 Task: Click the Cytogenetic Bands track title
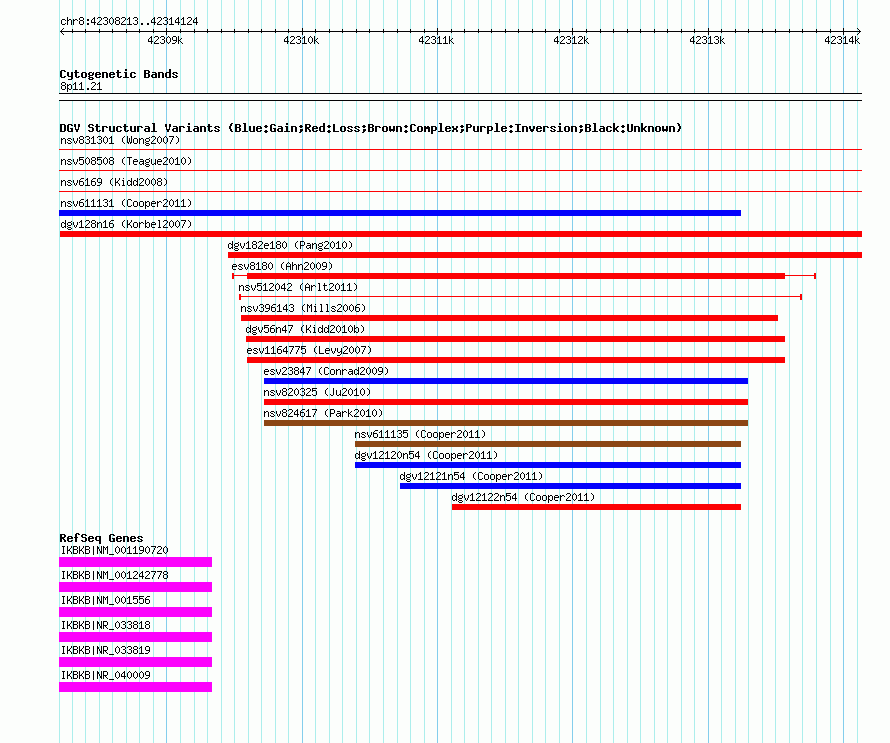click(119, 74)
